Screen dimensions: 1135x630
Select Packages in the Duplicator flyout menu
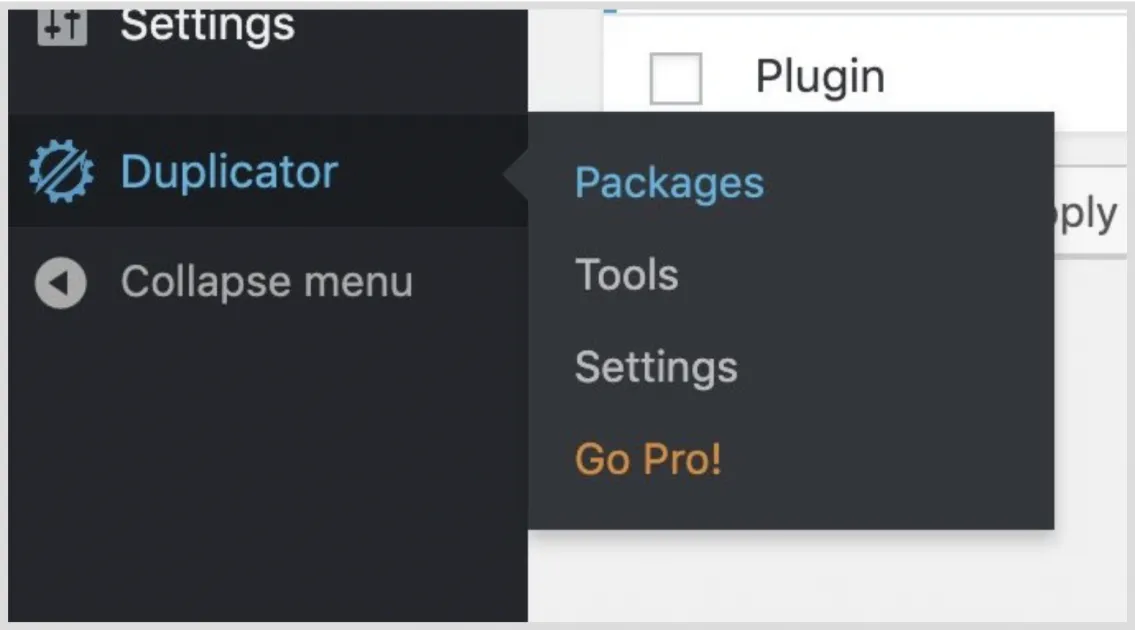pyautogui.click(x=668, y=182)
